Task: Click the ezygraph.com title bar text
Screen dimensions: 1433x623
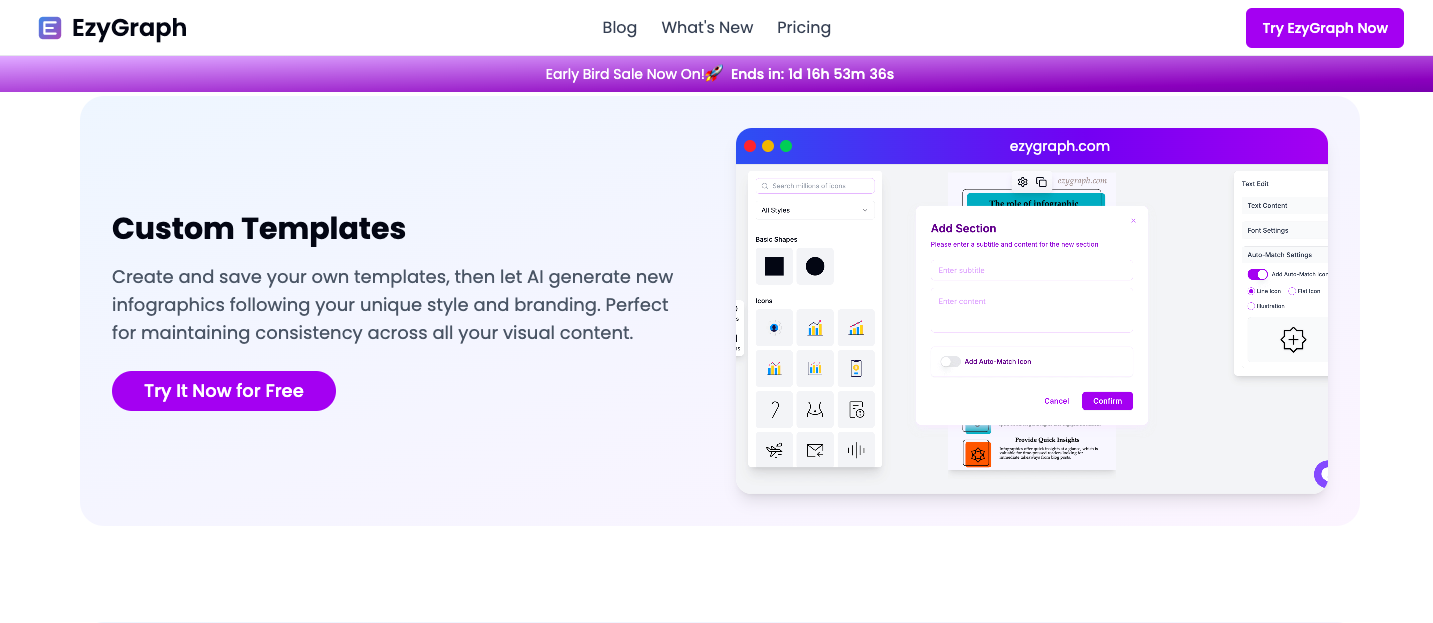Action: (x=1059, y=146)
